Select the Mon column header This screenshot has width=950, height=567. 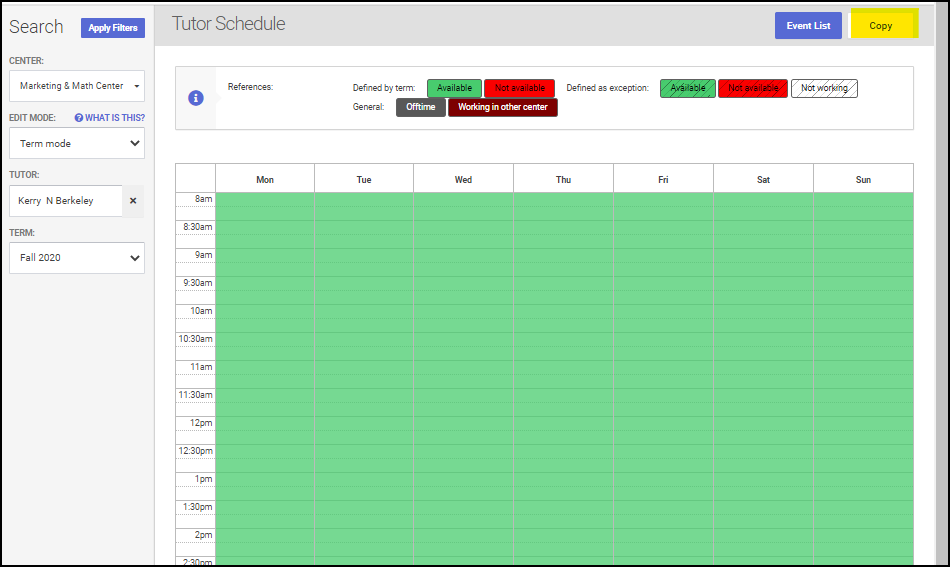265,179
